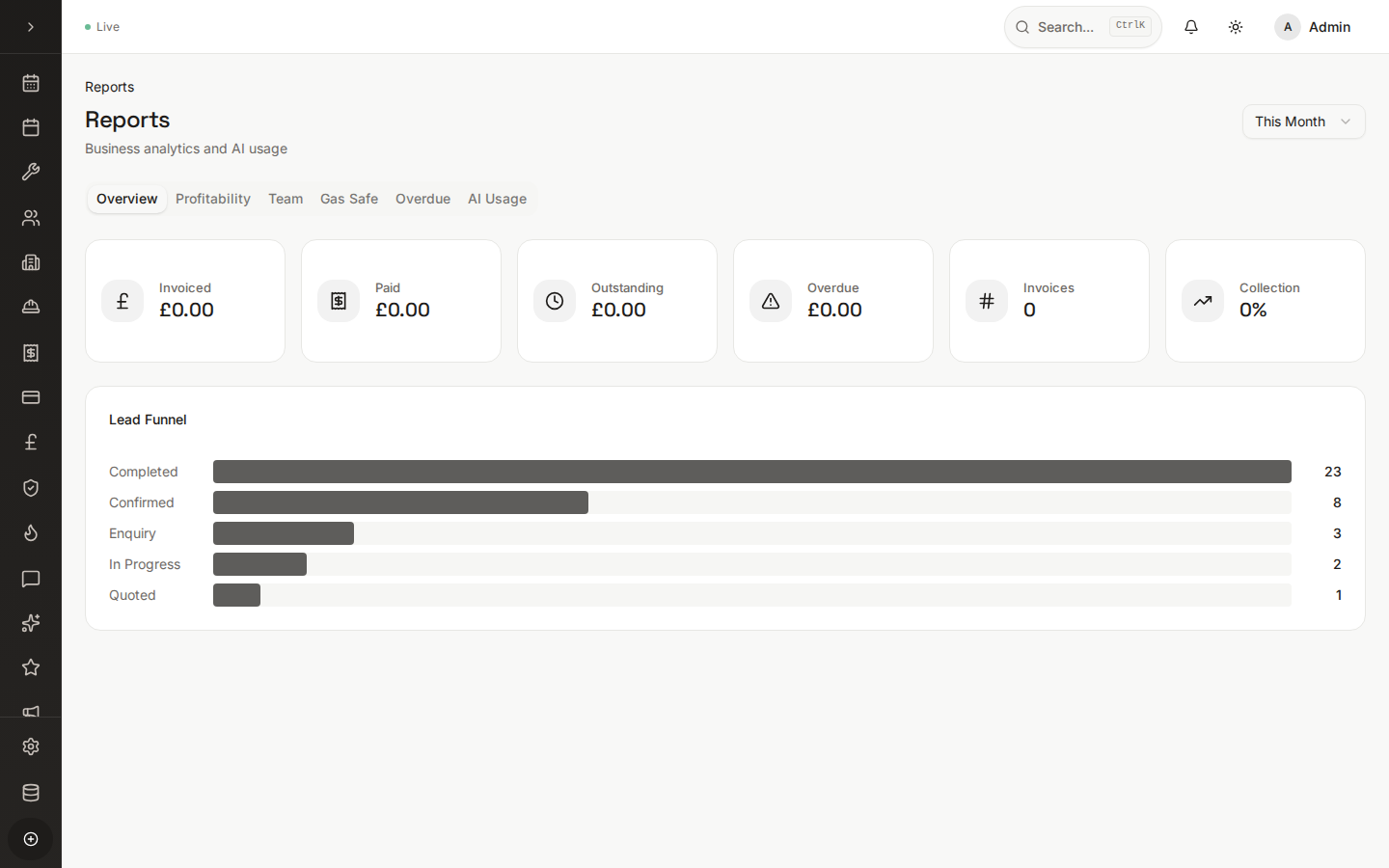Image resolution: width=1389 pixels, height=868 pixels.
Task: Open the shield compliance icon
Action: tap(30, 488)
